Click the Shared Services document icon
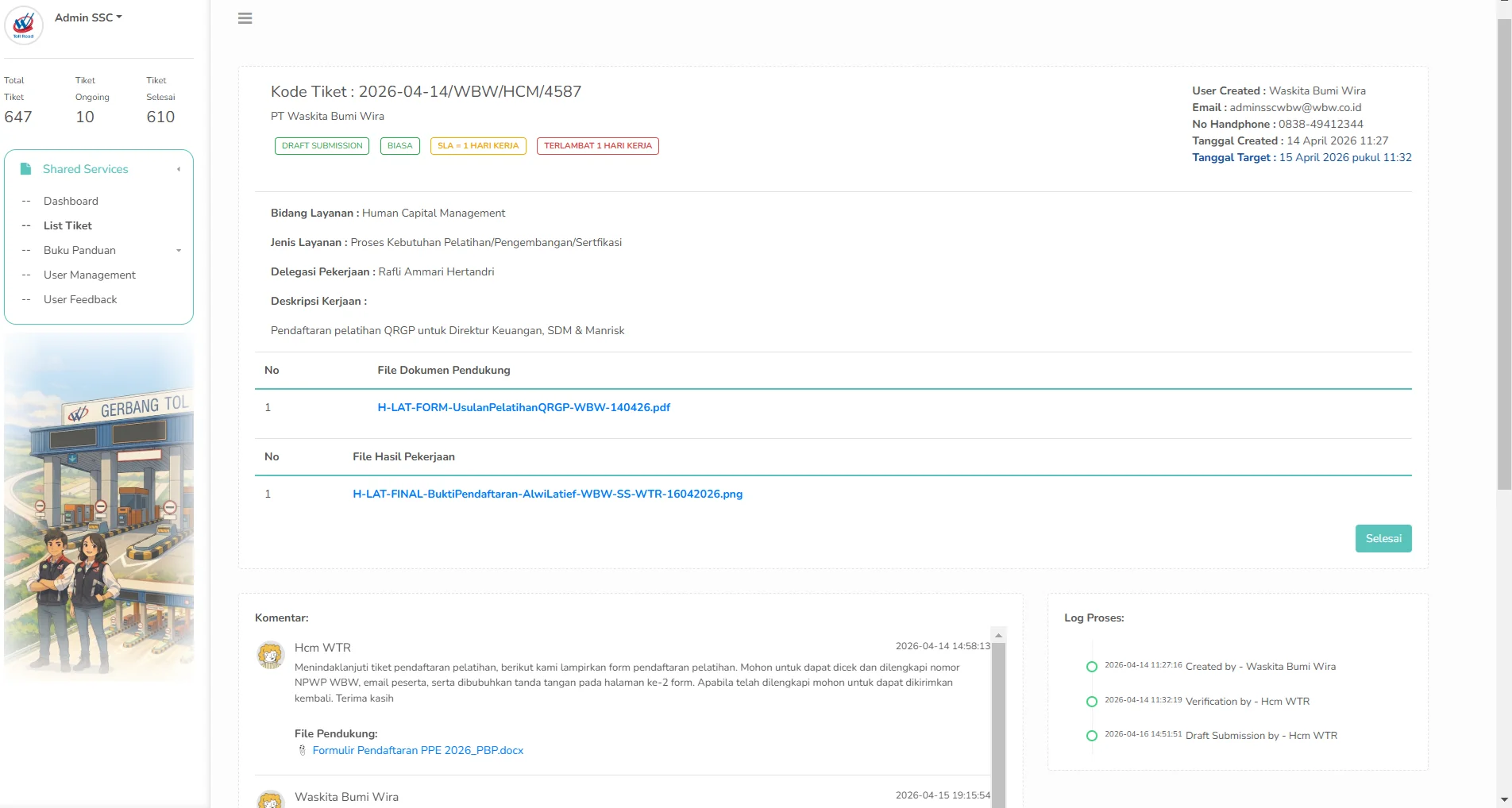 pyautogui.click(x=25, y=169)
